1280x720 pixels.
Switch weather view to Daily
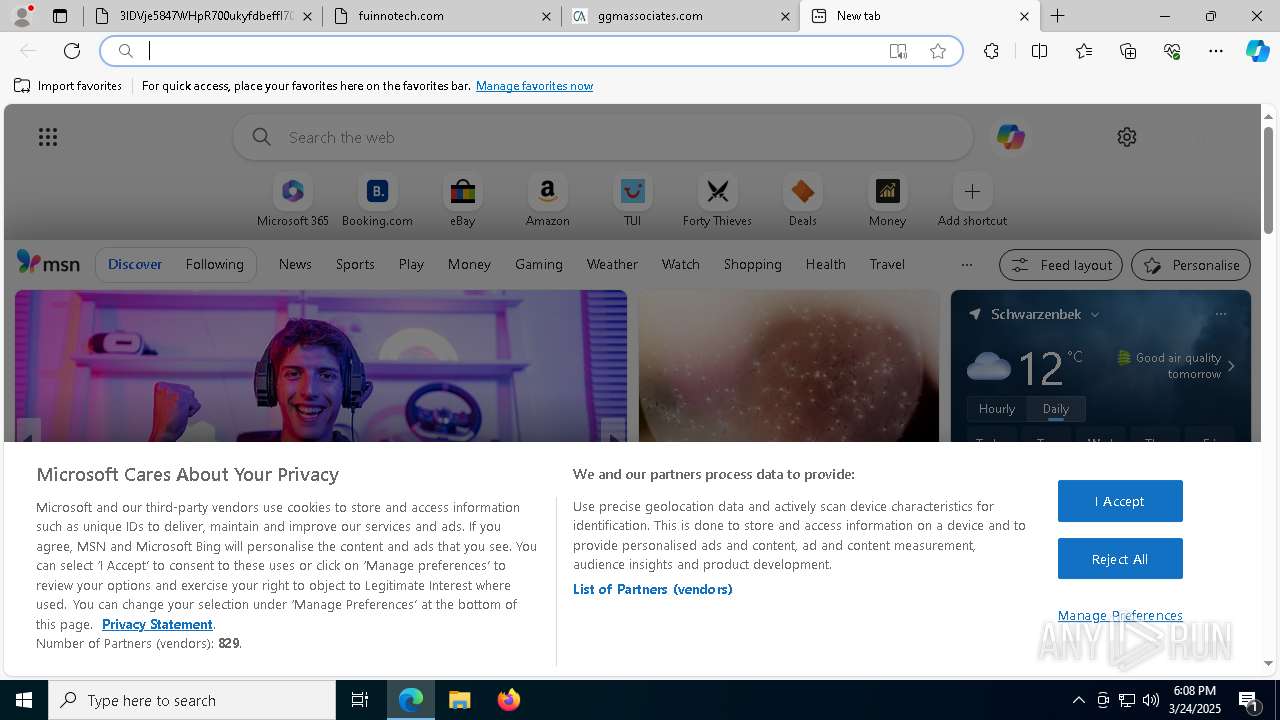tap(1056, 408)
